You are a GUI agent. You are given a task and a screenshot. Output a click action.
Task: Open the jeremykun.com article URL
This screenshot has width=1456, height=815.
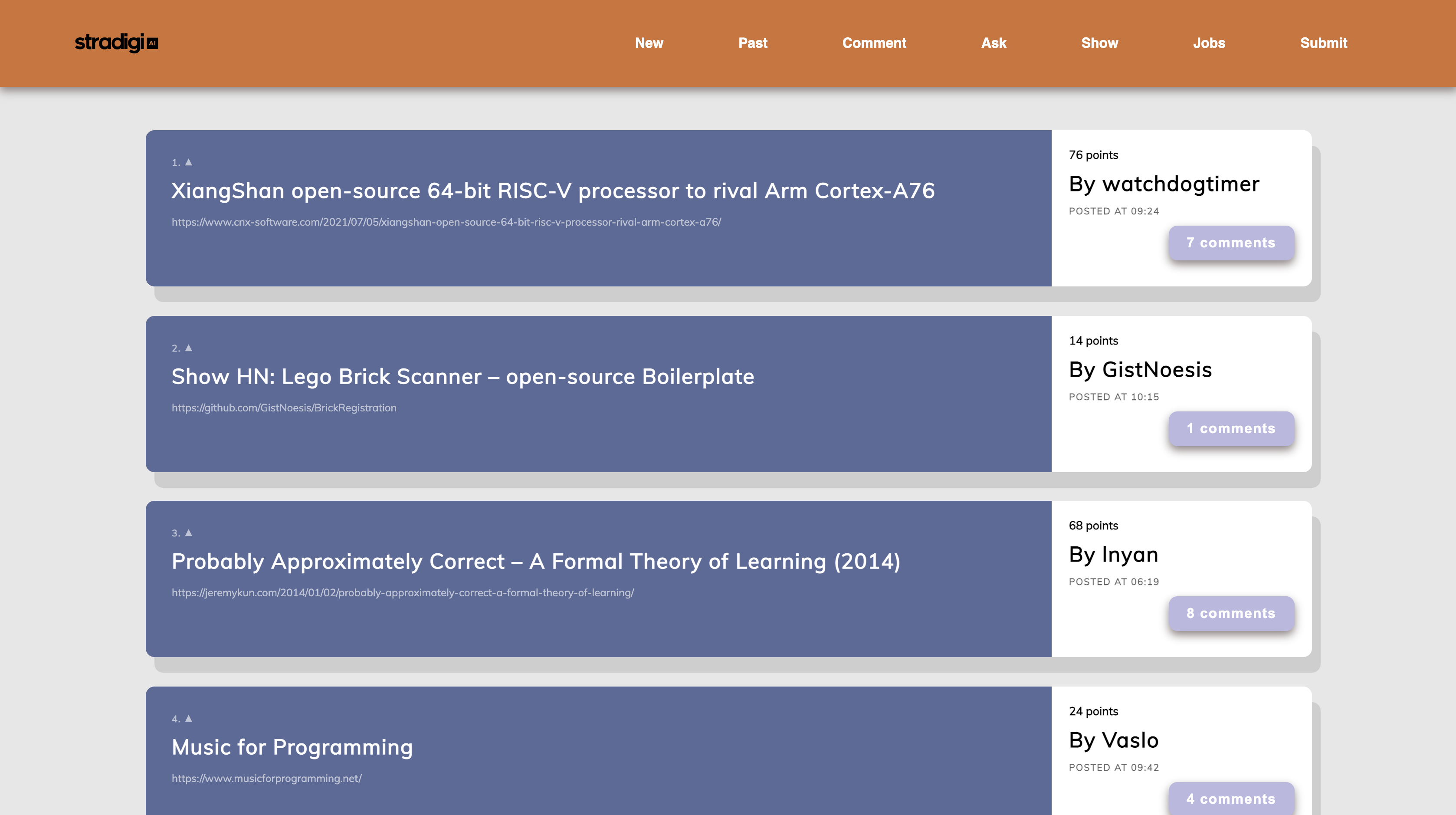403,593
